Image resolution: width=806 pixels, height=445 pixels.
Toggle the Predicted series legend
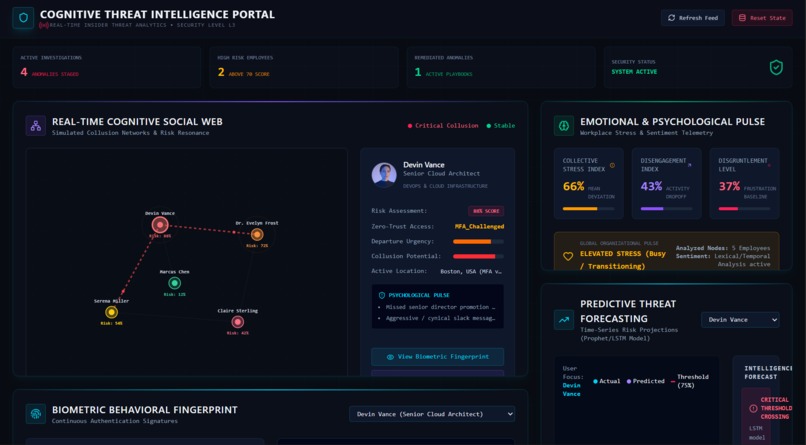[x=646, y=381]
